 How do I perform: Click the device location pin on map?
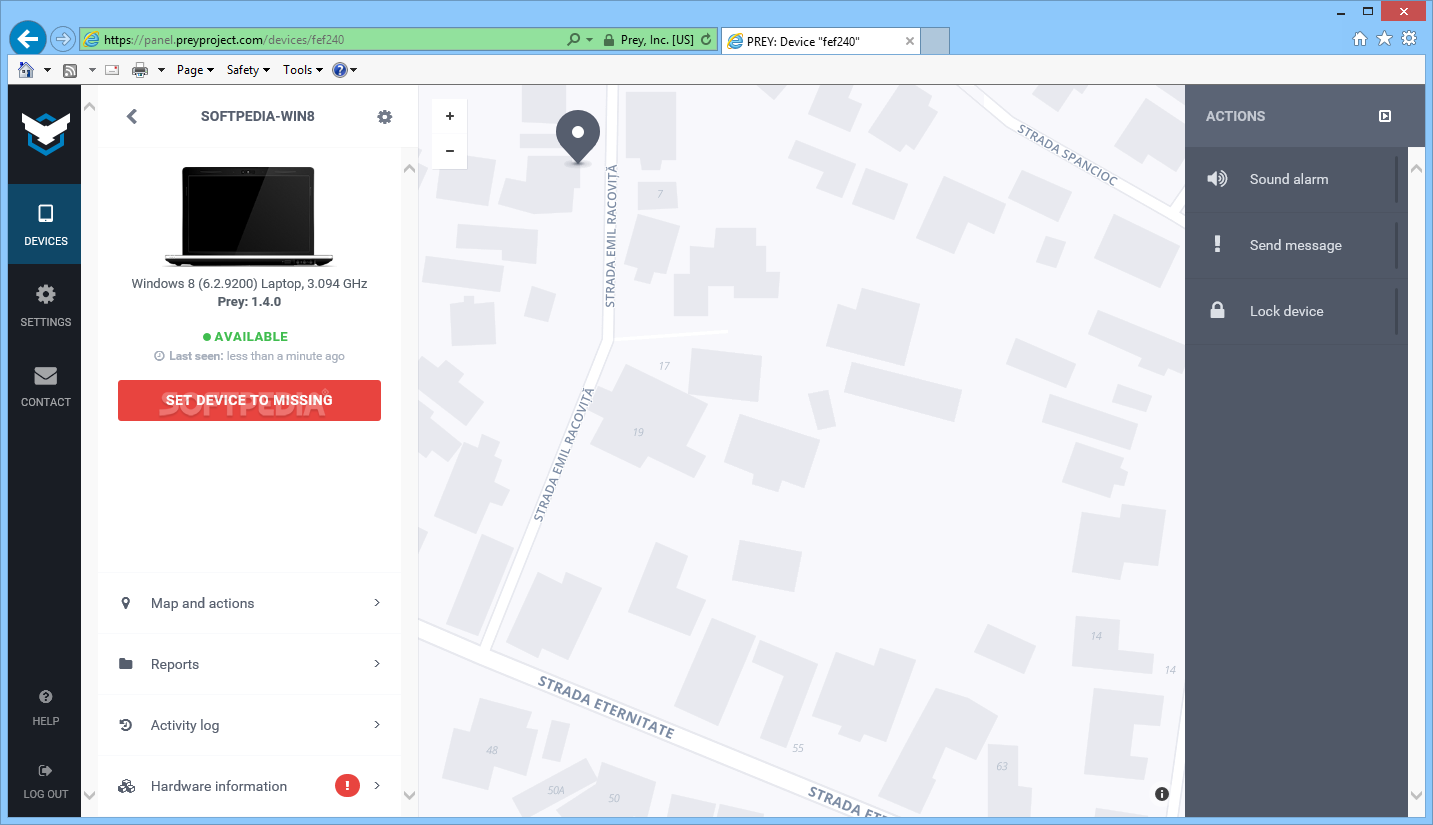pyautogui.click(x=578, y=136)
